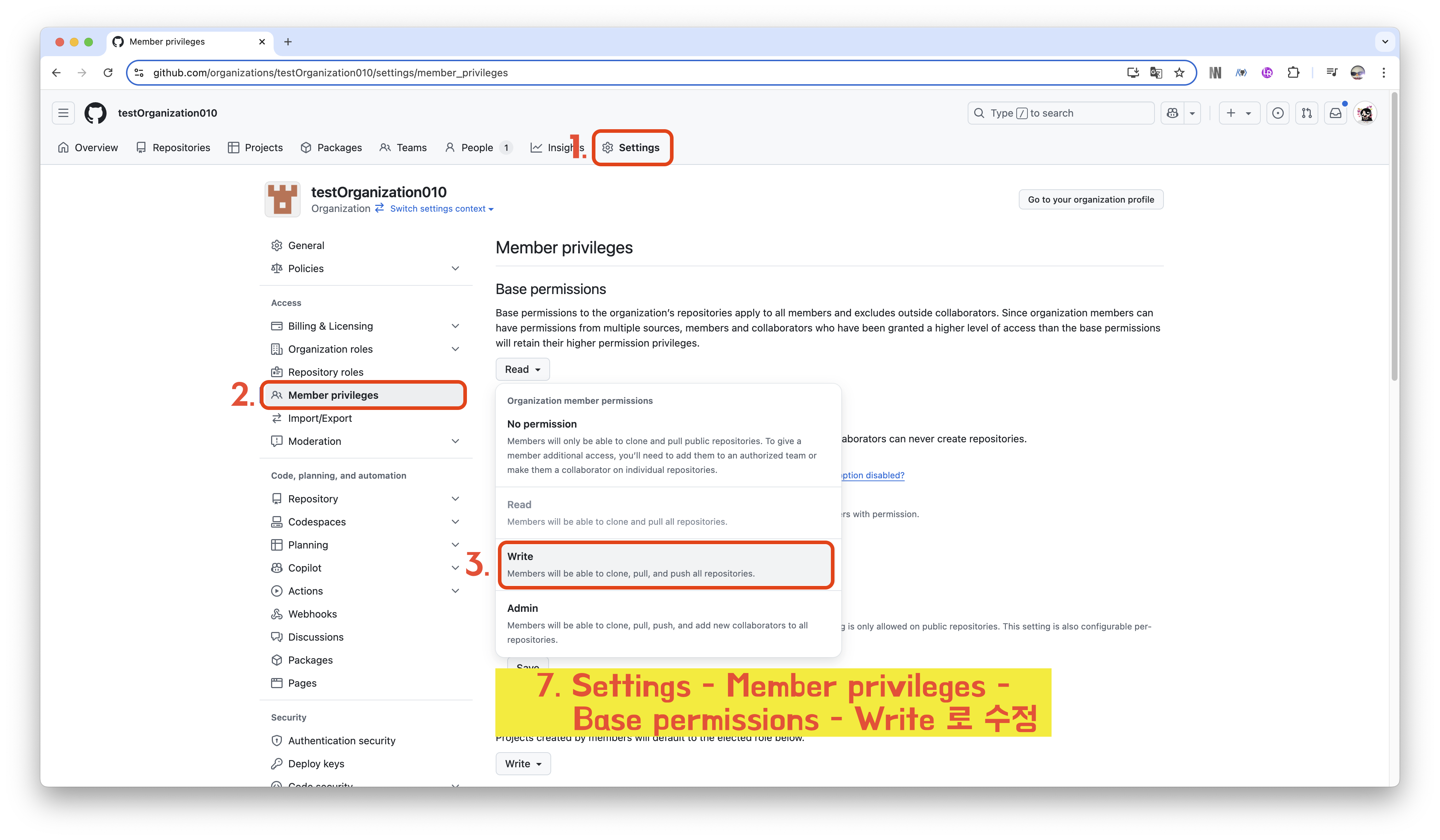Image resolution: width=1440 pixels, height=840 pixels.
Task: Click the GitHub Octocat logo
Action: [x=95, y=113]
